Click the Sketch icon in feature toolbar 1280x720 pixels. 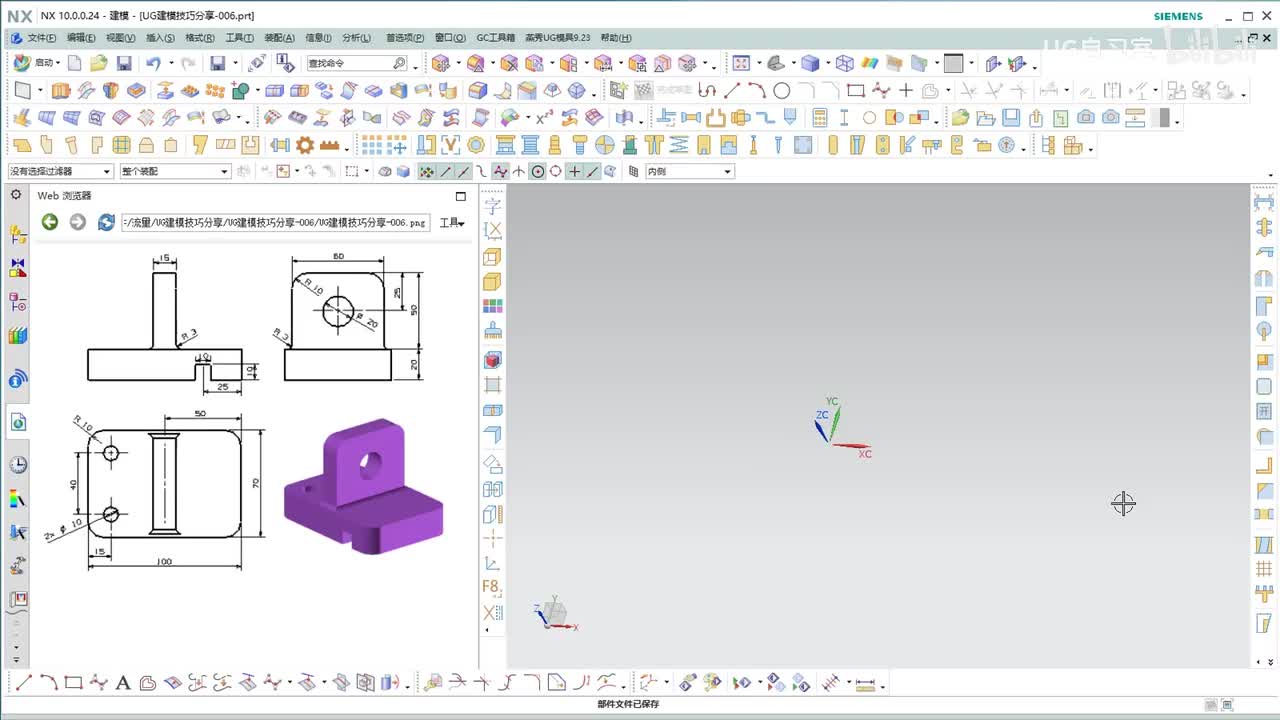23,90
